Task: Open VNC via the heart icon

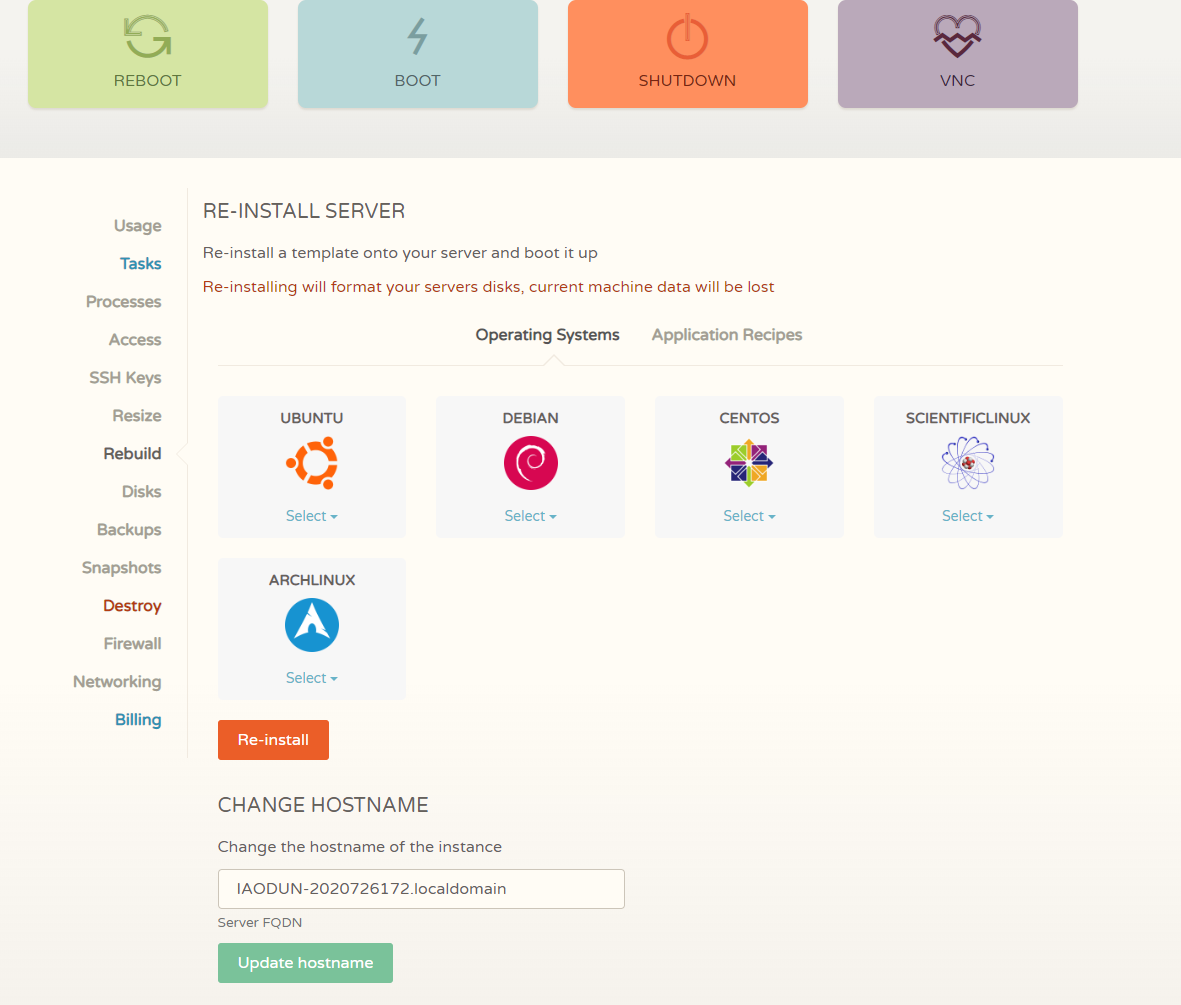Action: pos(957,37)
